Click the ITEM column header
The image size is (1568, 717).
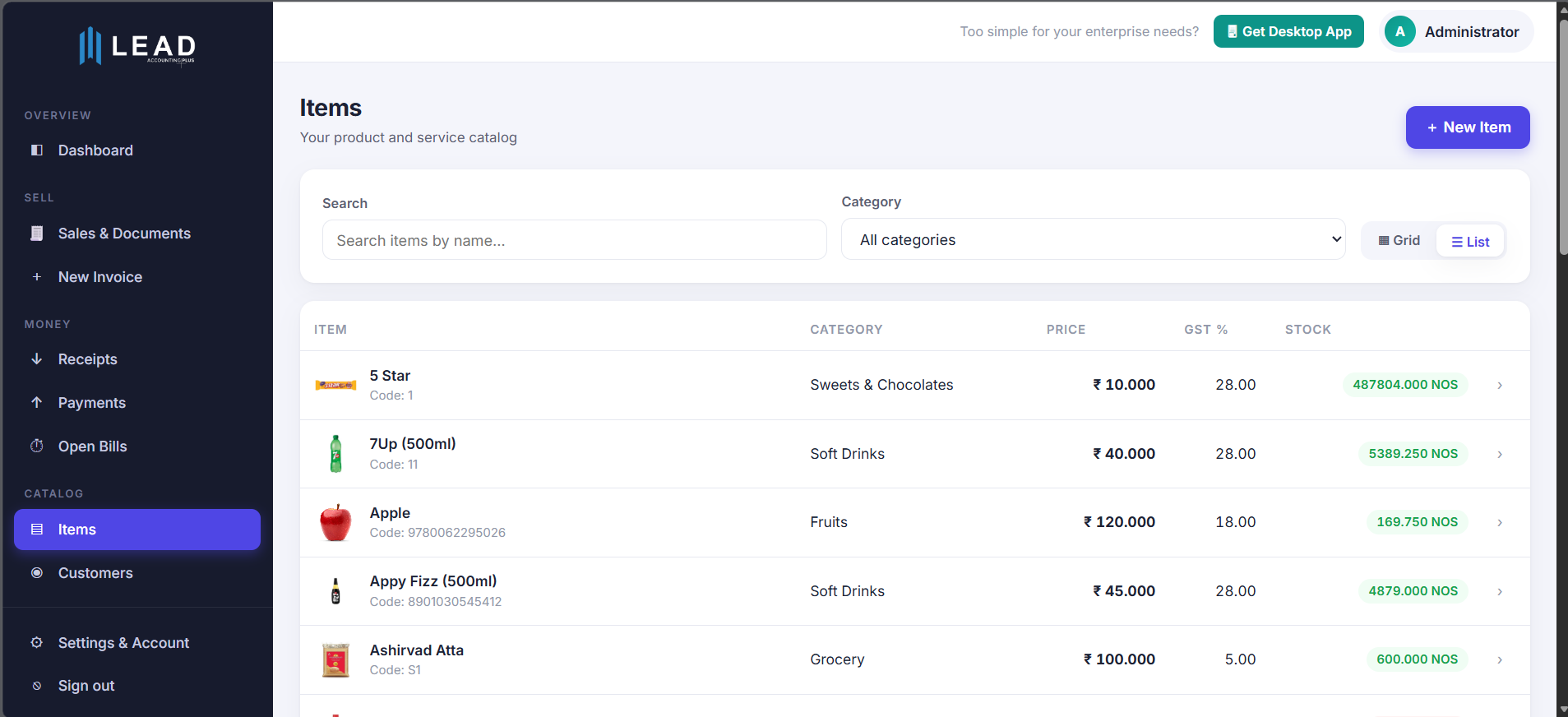(x=331, y=330)
